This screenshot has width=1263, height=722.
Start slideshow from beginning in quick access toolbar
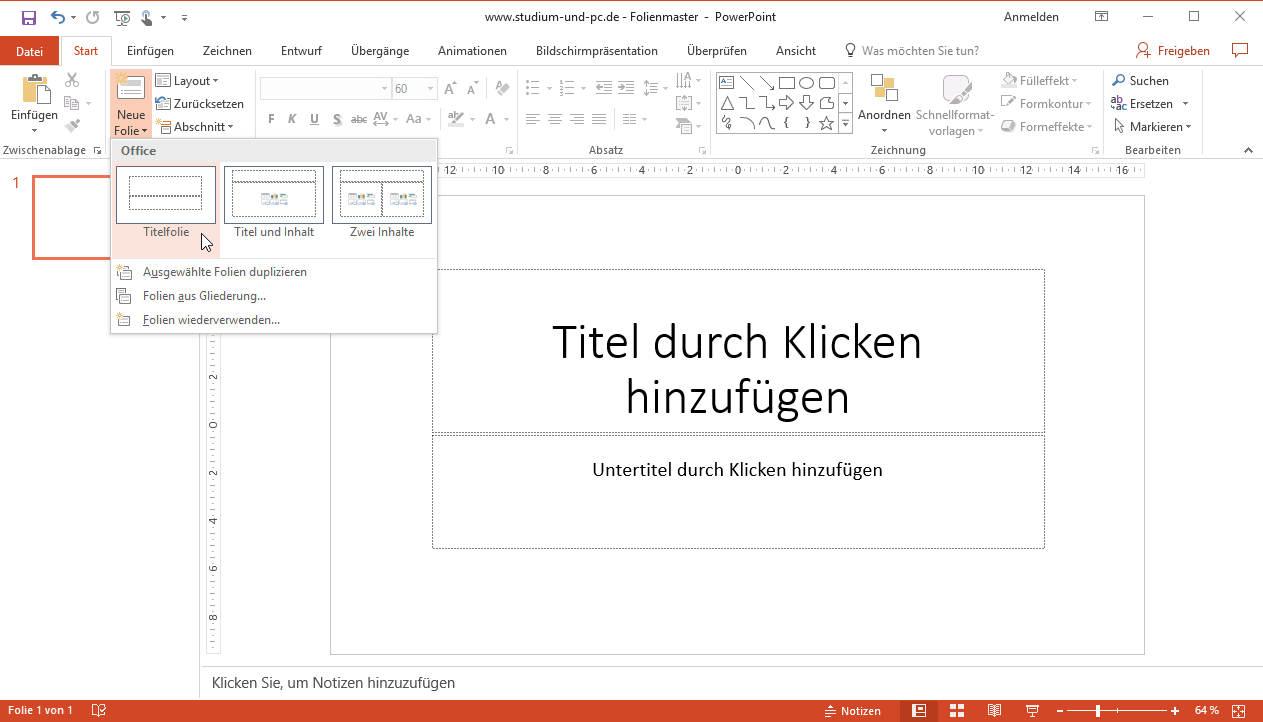[122, 17]
